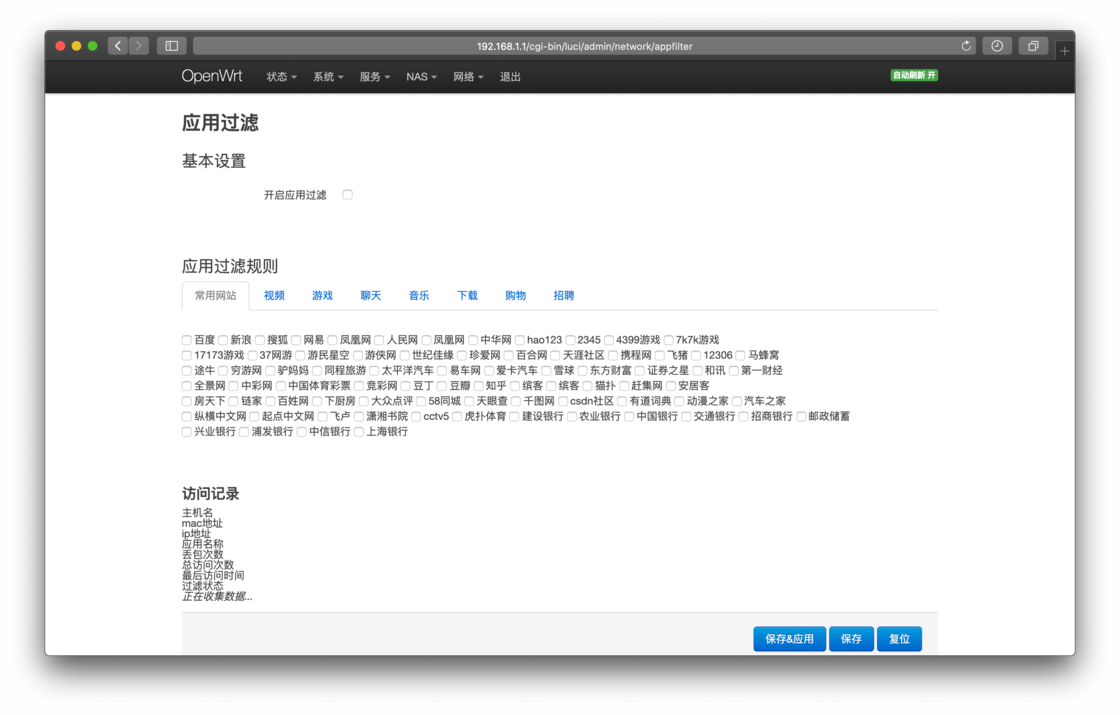Switch to the 视频 tab
This screenshot has height=715, width=1120.
coord(274,295)
